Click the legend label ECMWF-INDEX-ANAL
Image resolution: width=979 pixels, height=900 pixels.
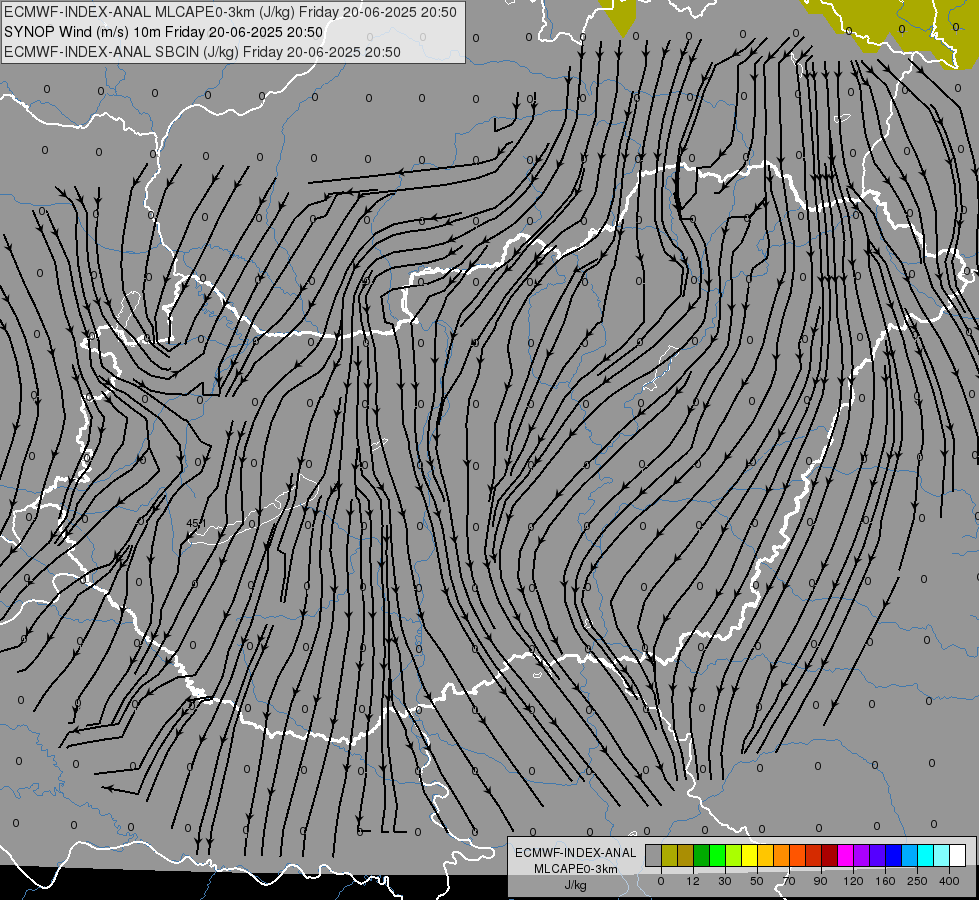(x=575, y=853)
